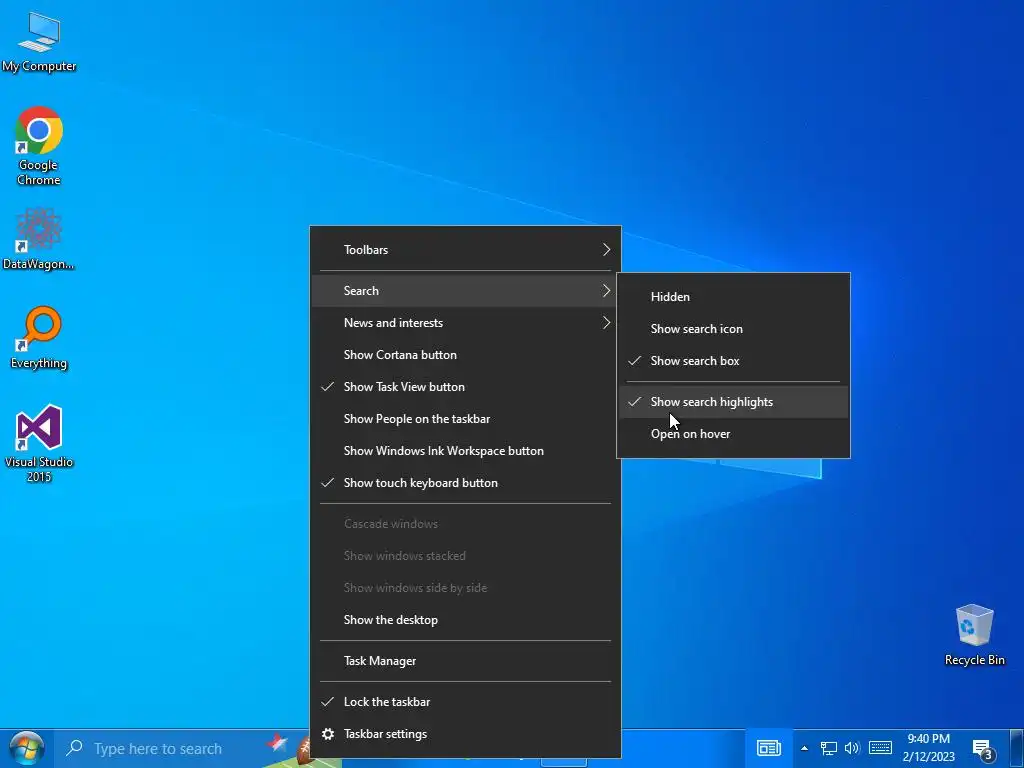Click the taskbar search magnifier icon
The width and height of the screenshot is (1024, 768).
point(74,747)
